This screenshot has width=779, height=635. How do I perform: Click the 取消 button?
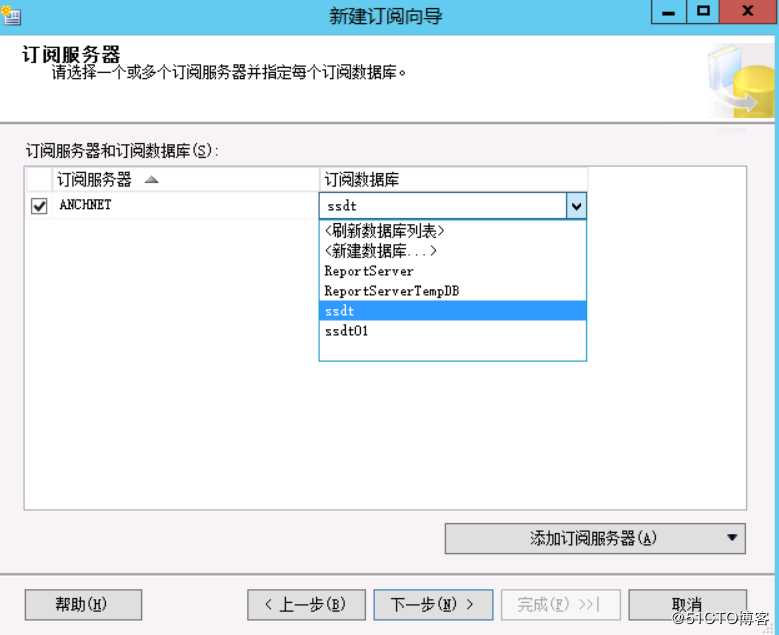(688, 605)
